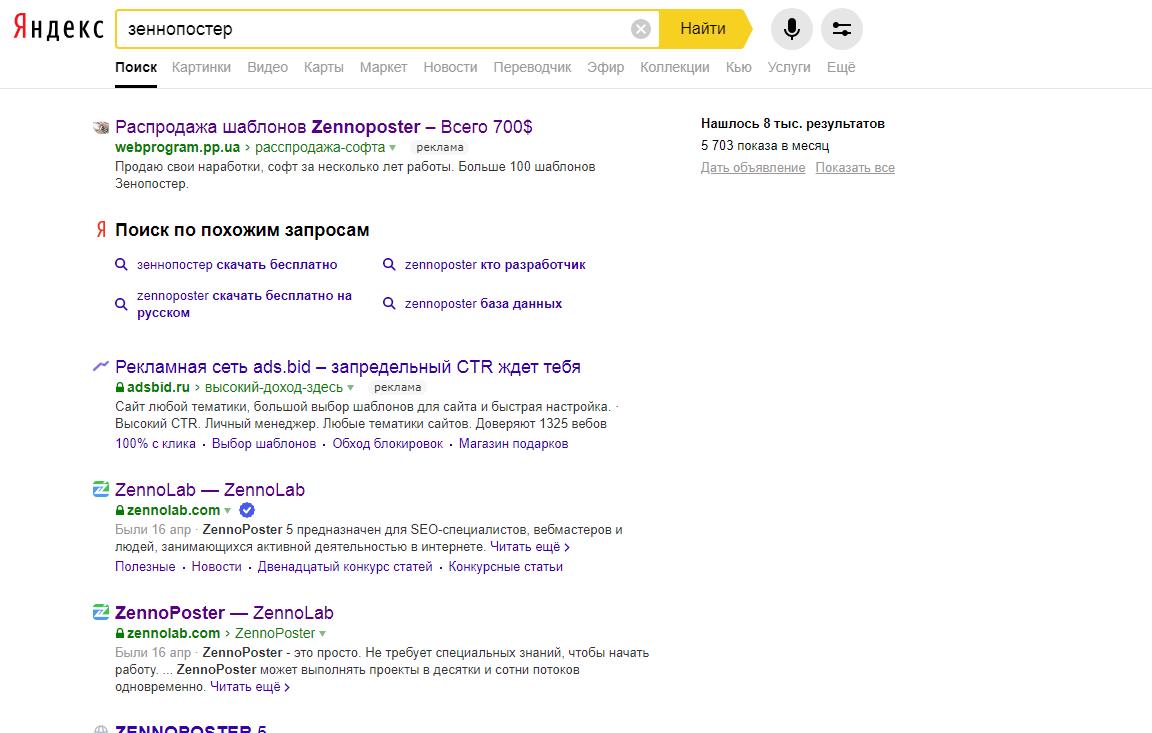Click Дать объявление link
The image size is (1152, 733).
(753, 167)
